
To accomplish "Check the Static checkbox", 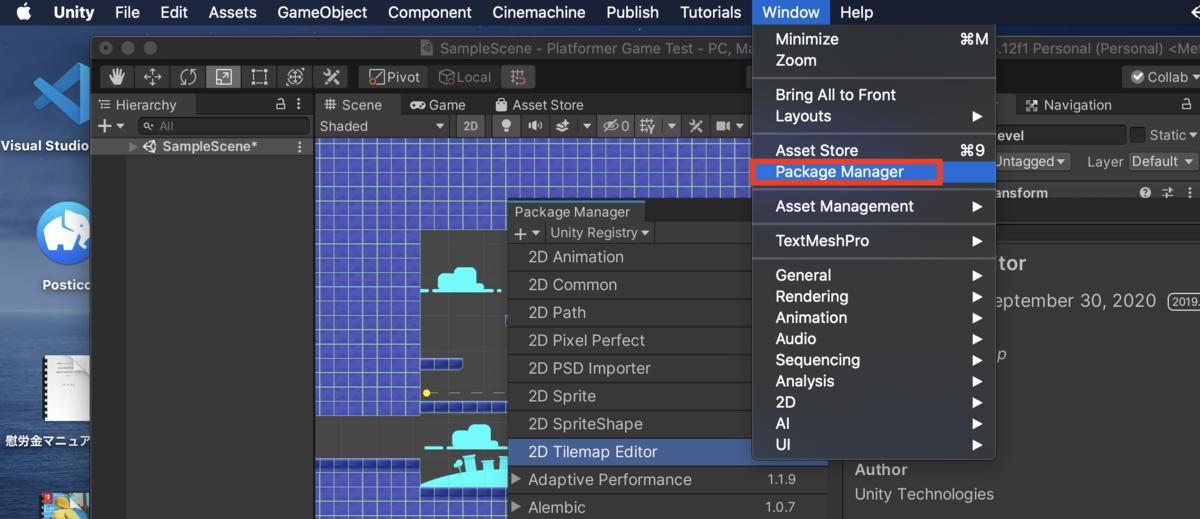I will (x=1137, y=135).
